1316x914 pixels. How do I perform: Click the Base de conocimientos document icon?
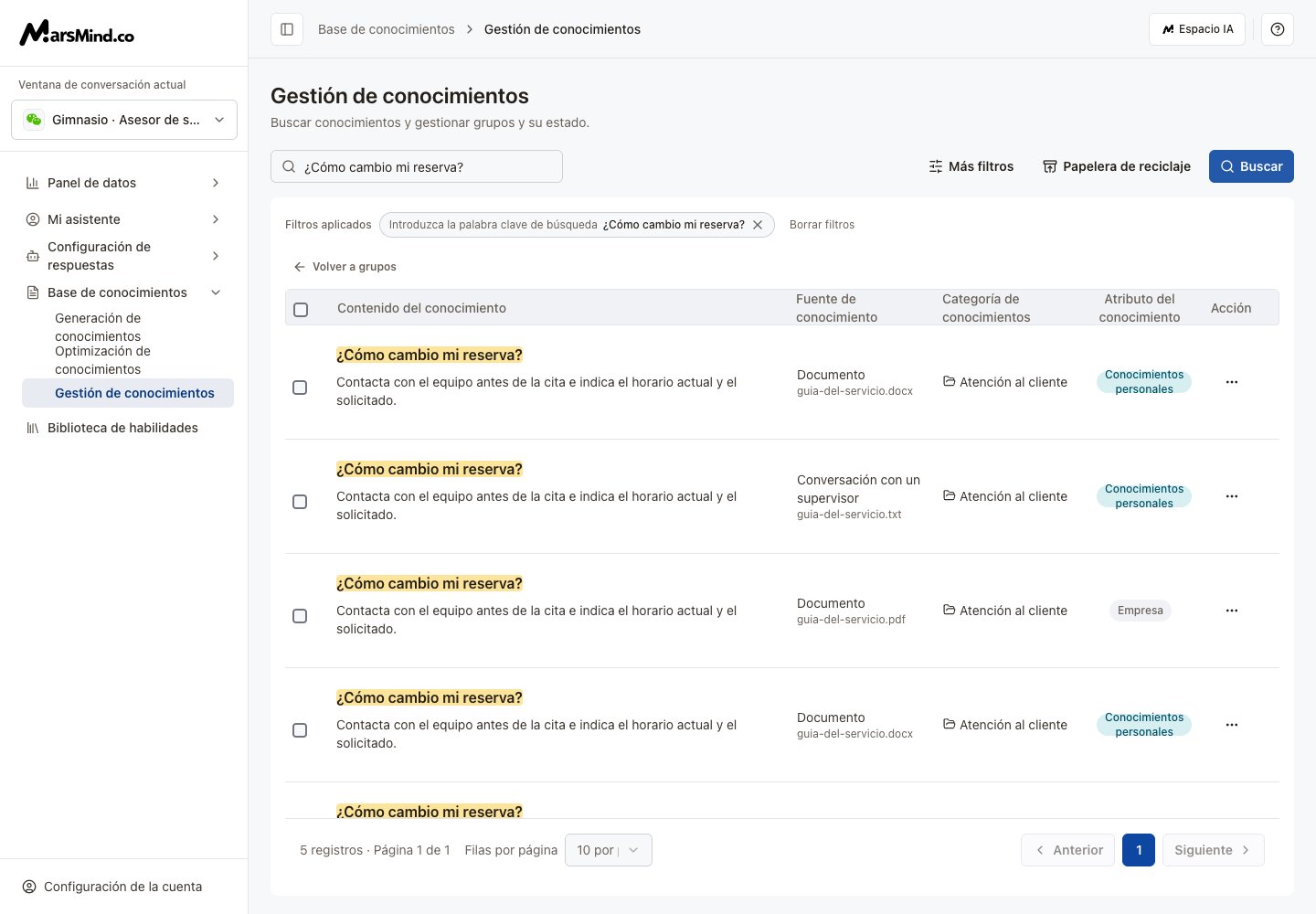point(33,292)
